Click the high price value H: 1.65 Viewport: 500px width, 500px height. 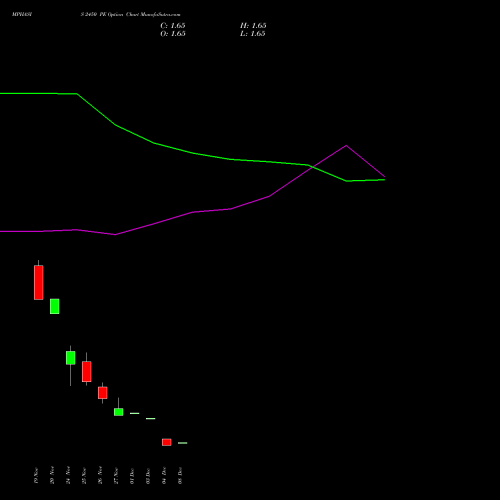pyautogui.click(x=253, y=26)
